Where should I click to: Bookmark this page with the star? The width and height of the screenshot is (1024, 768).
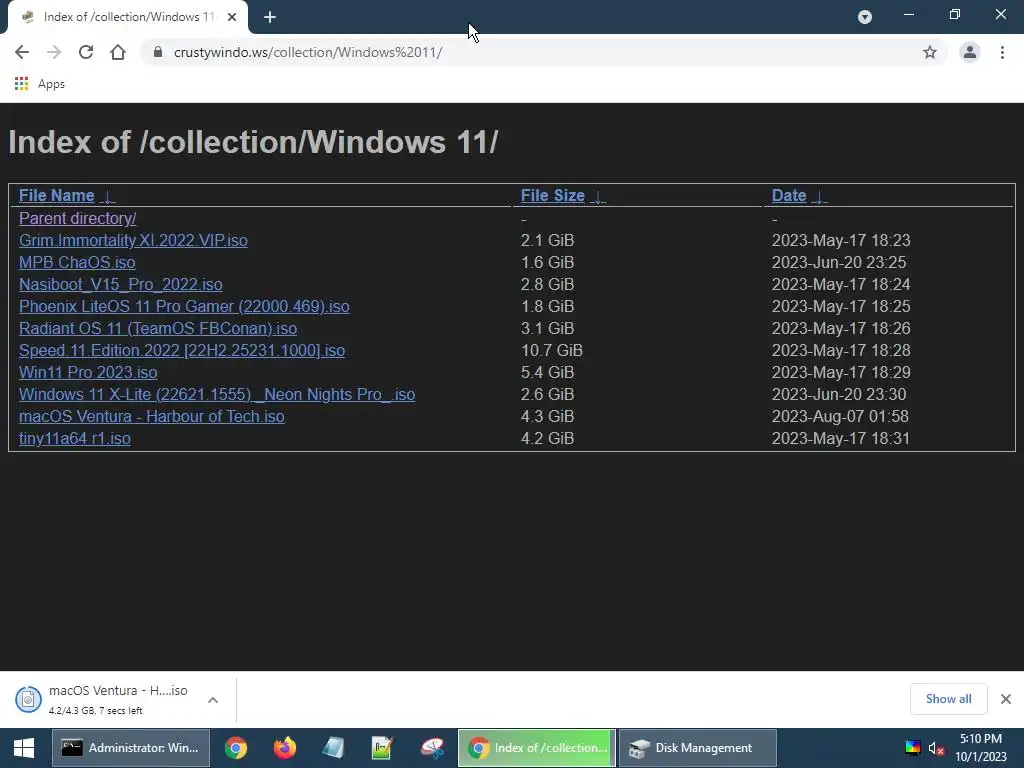[930, 52]
